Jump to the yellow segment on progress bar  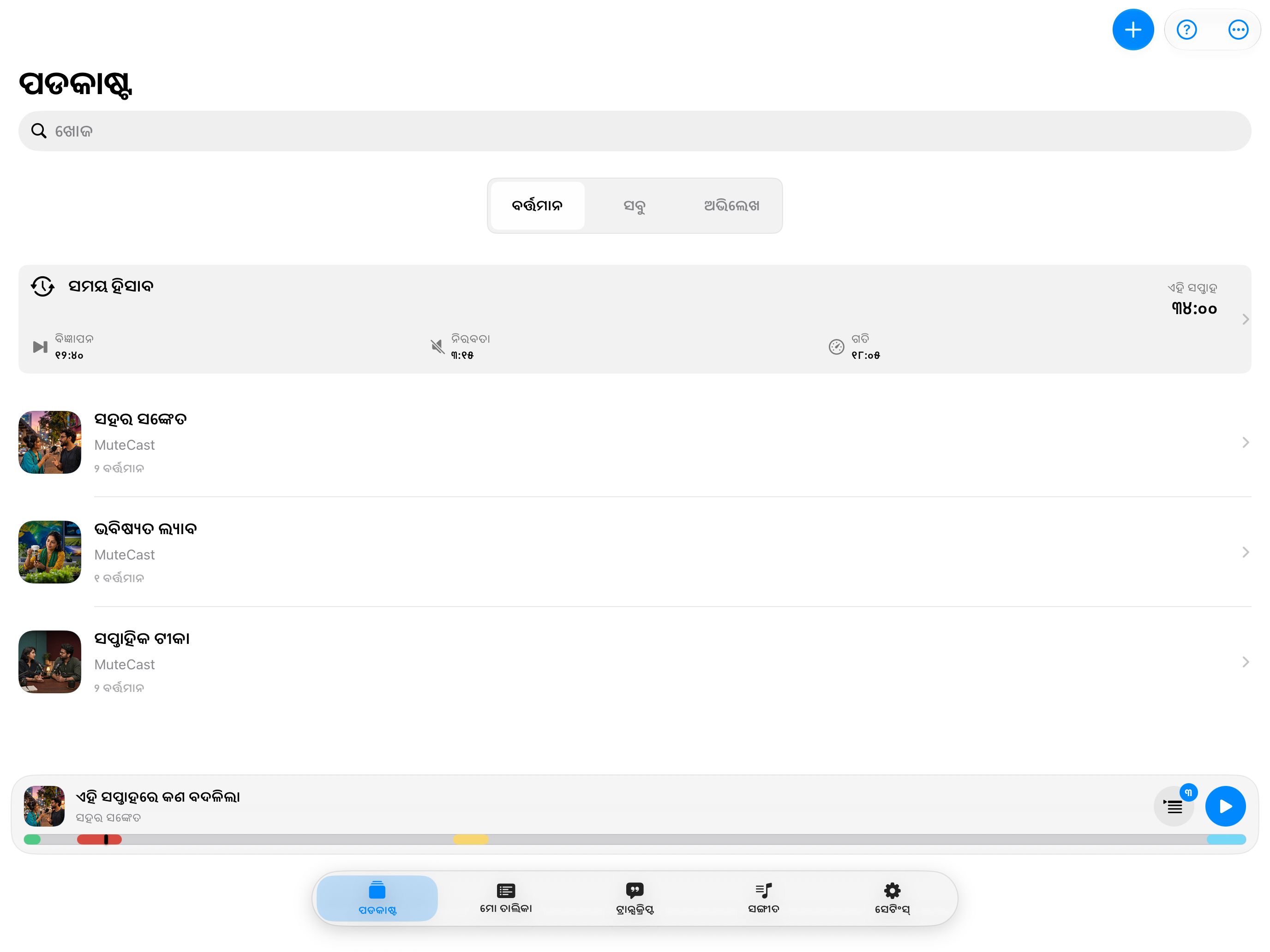coord(471,839)
